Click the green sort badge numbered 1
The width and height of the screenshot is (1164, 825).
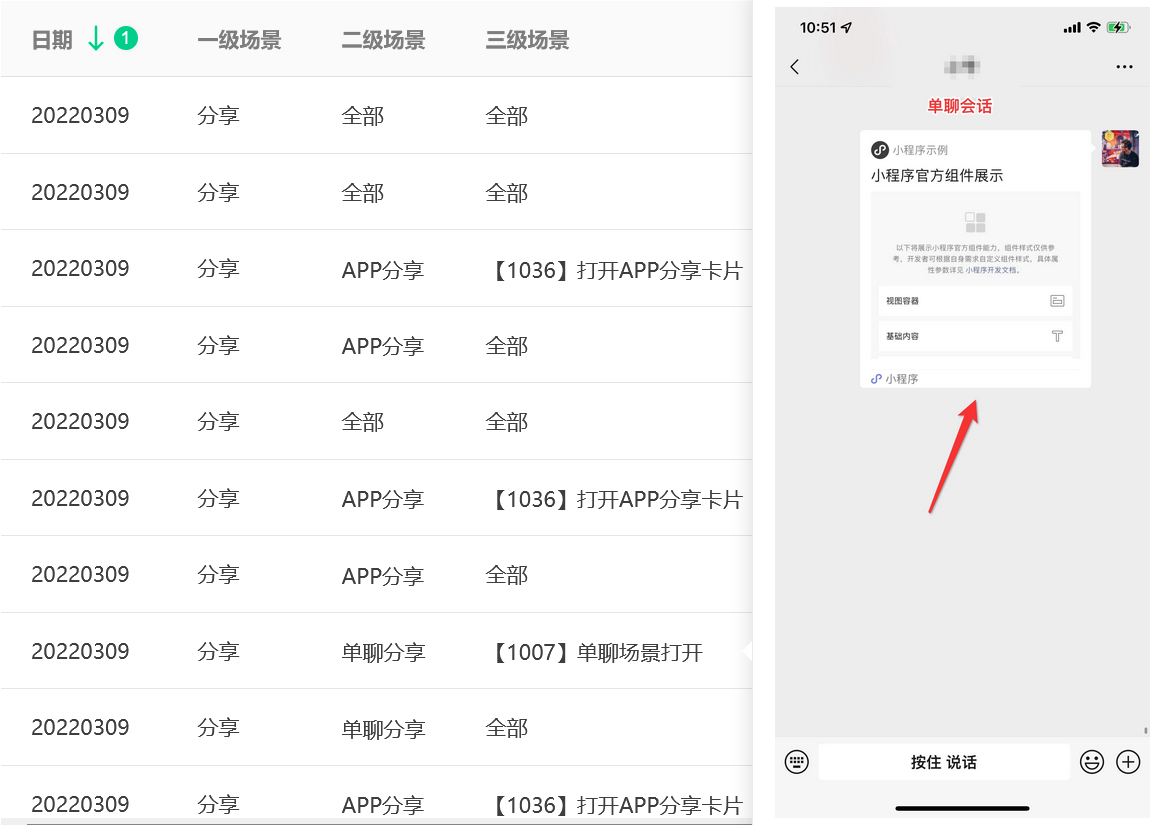point(125,38)
